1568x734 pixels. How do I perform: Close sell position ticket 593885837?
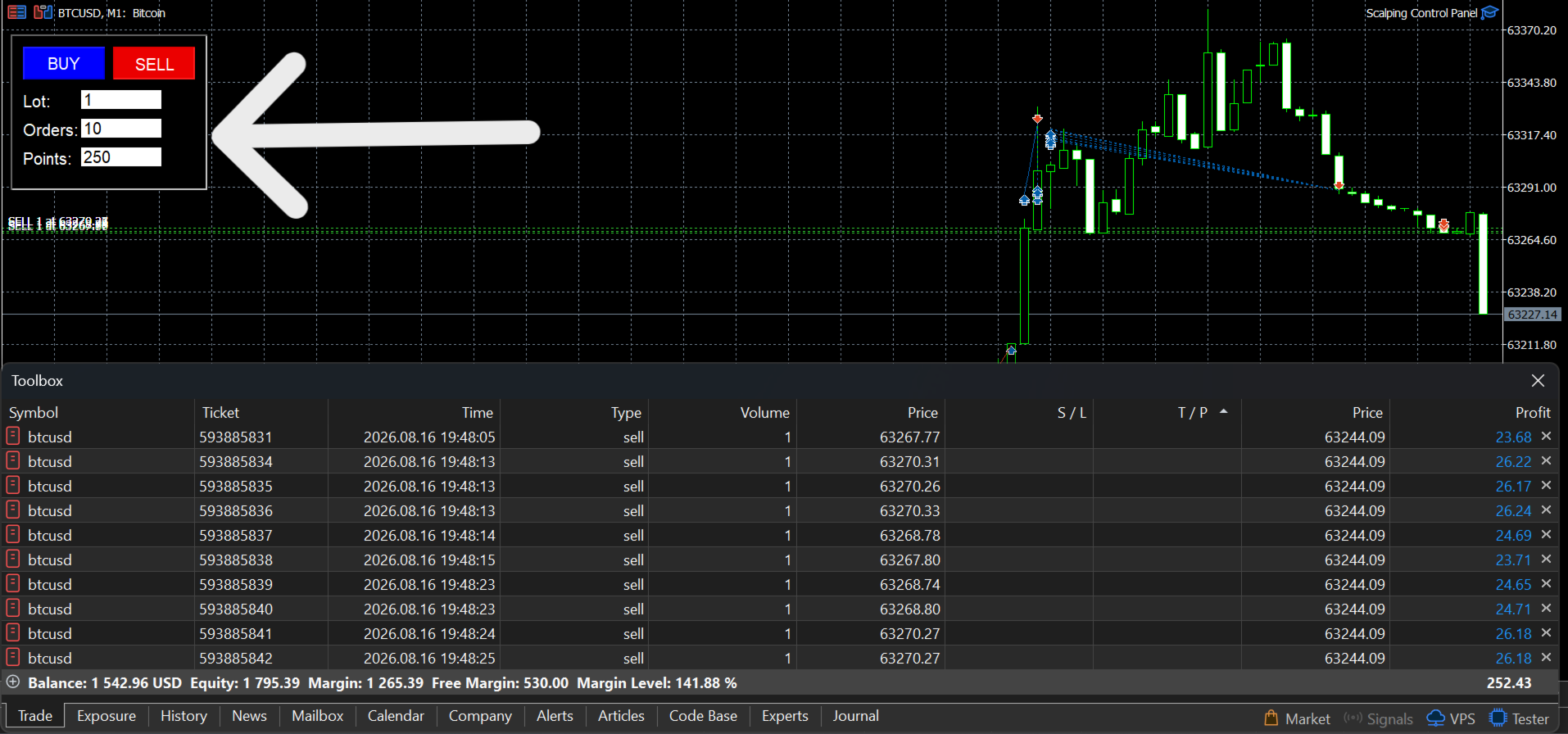pyautogui.click(x=1546, y=535)
